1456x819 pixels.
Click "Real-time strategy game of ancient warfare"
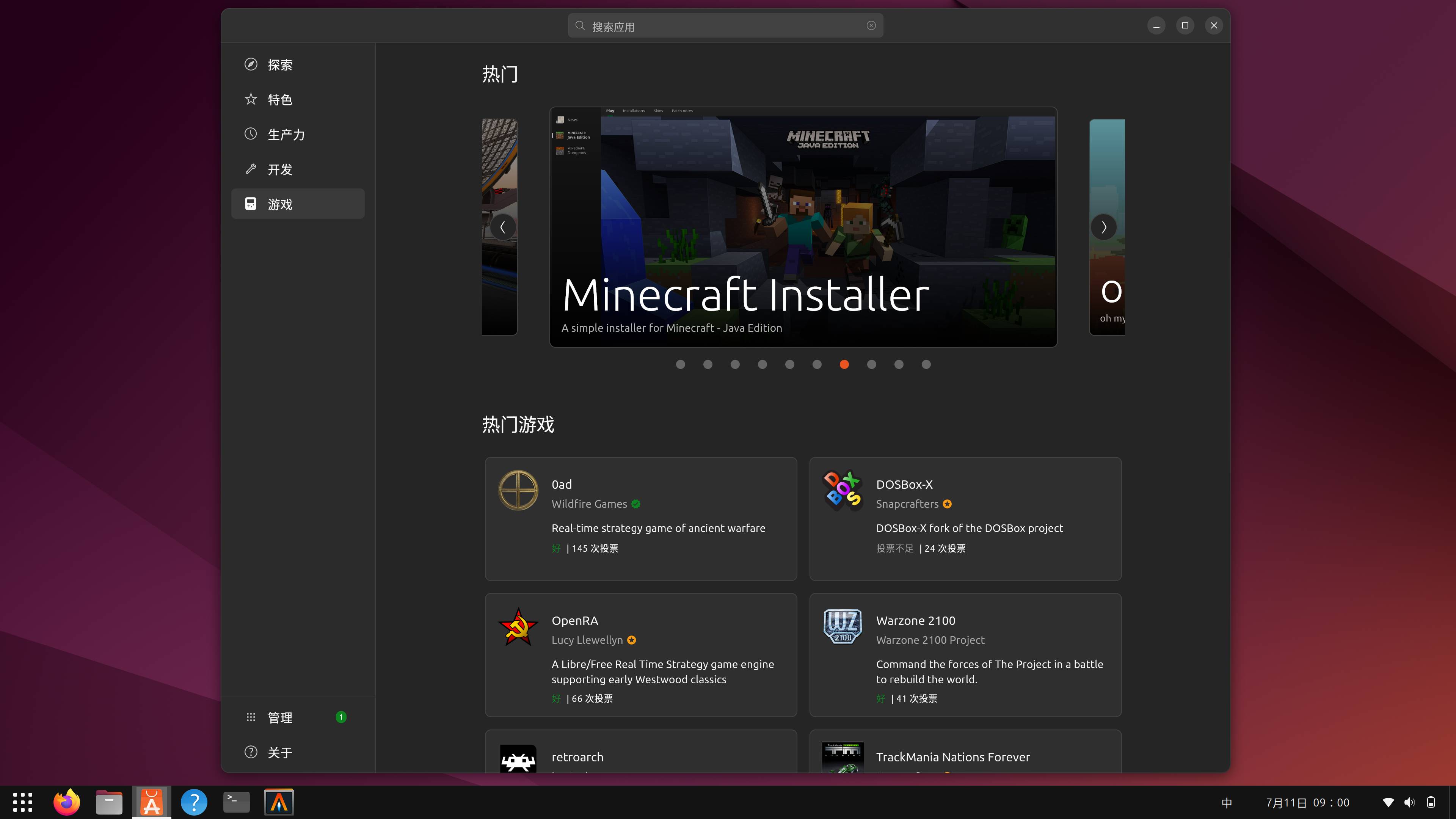click(x=659, y=528)
